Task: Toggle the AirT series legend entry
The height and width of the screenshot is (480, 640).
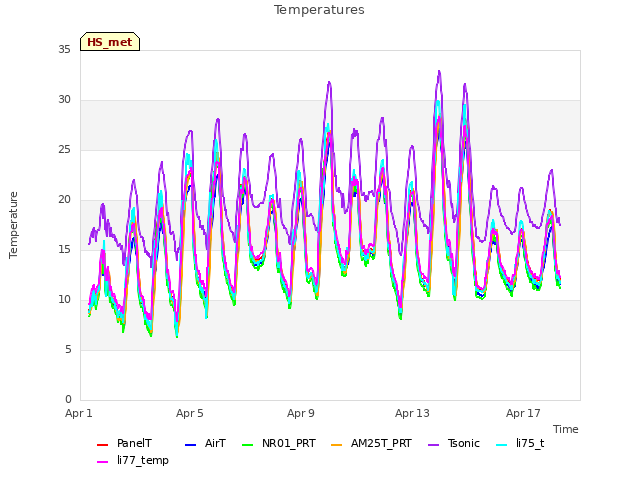Action: pyautogui.click(x=205, y=444)
